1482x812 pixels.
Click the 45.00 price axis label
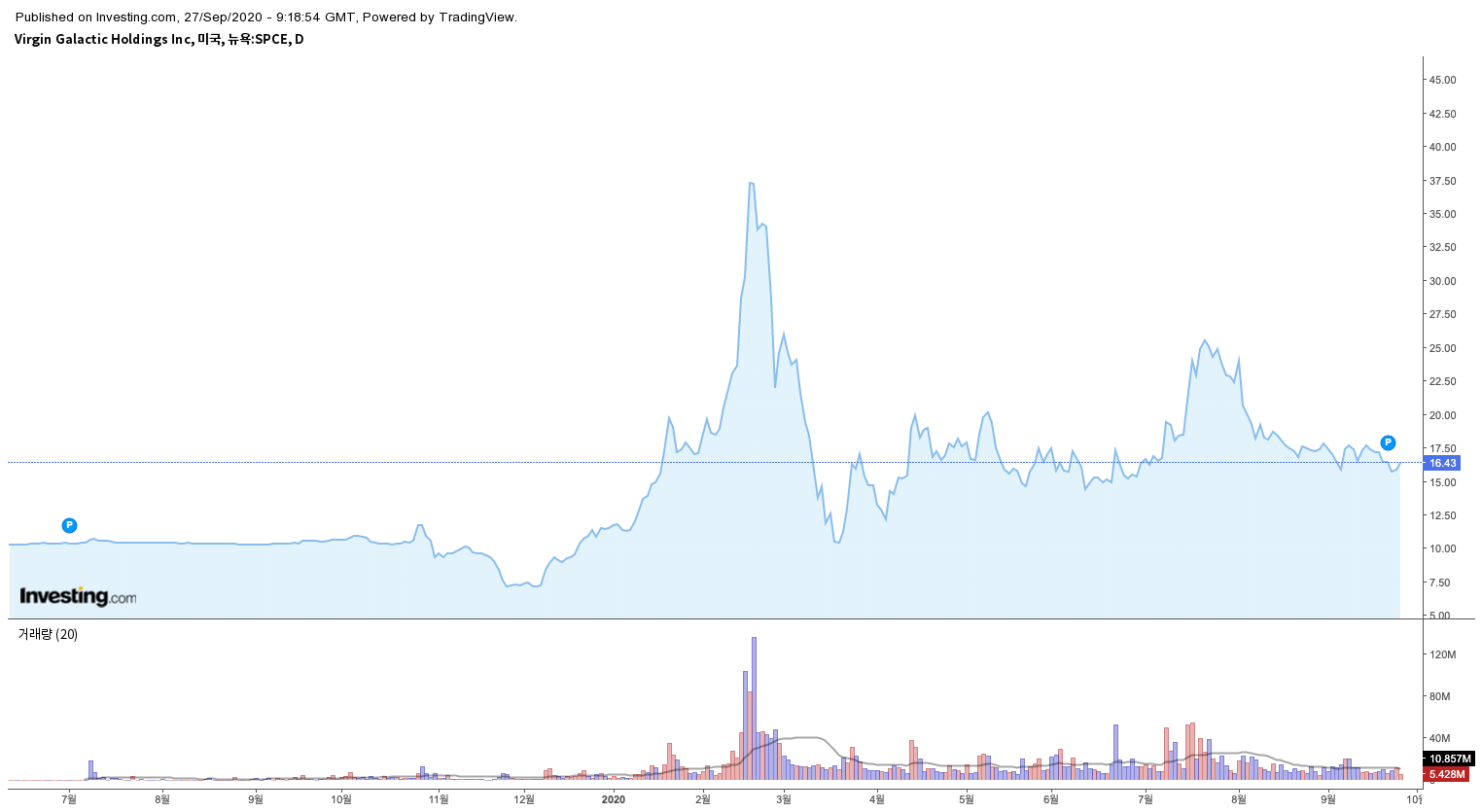click(1442, 80)
